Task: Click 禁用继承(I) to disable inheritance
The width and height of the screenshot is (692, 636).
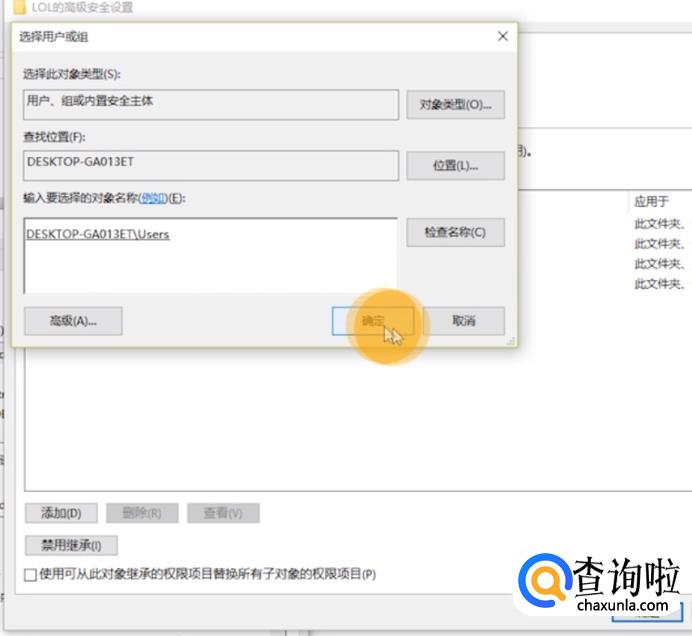Action: pos(71,546)
